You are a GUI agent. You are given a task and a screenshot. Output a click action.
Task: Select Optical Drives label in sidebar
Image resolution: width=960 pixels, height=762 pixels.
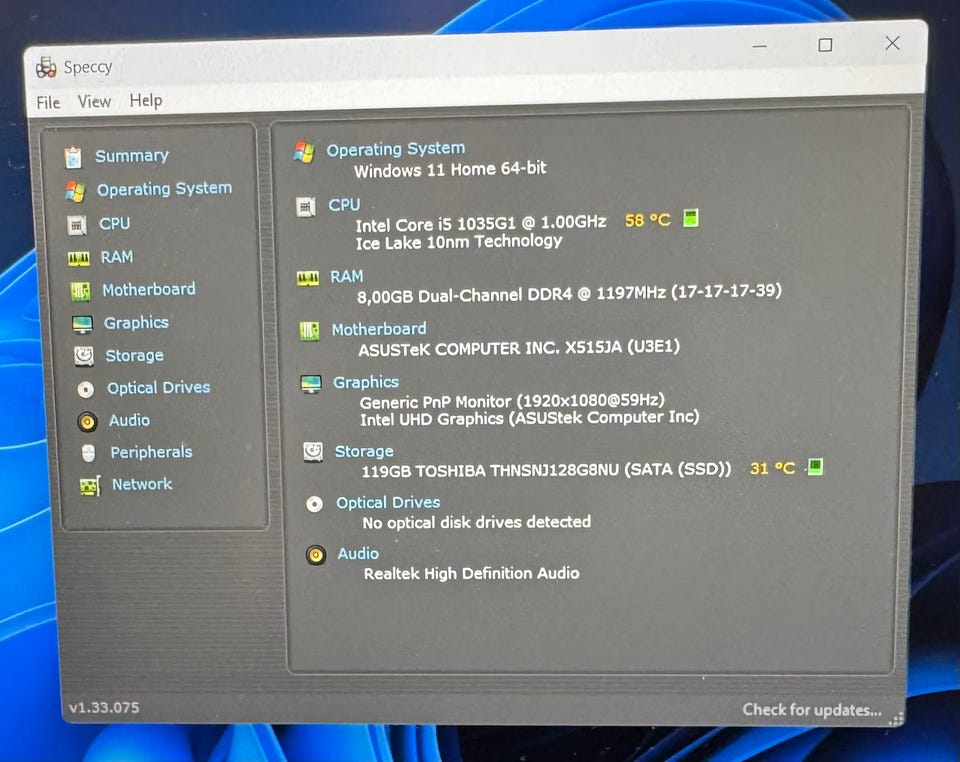pos(159,387)
